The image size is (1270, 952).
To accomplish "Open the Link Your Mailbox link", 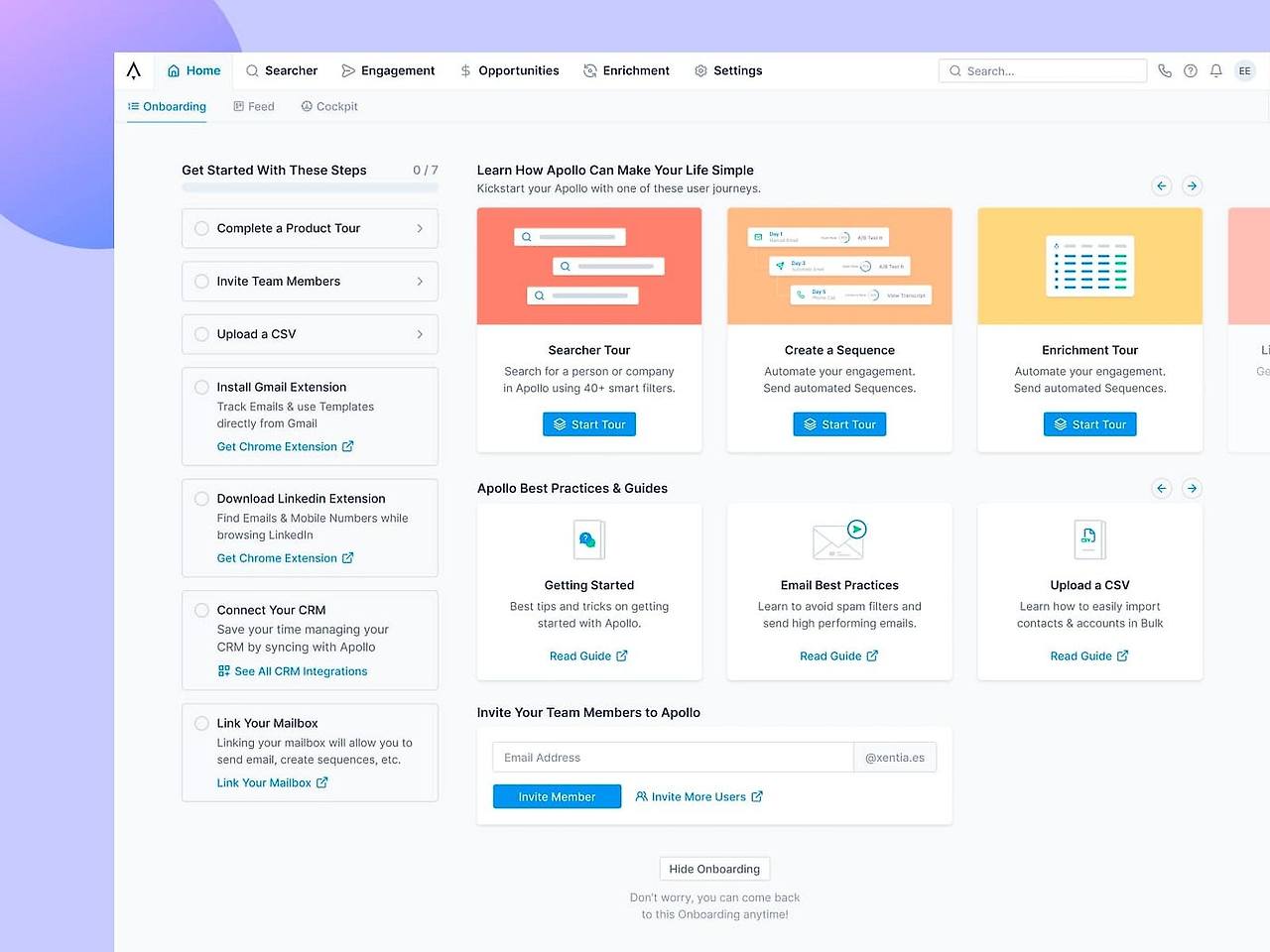I will point(273,783).
